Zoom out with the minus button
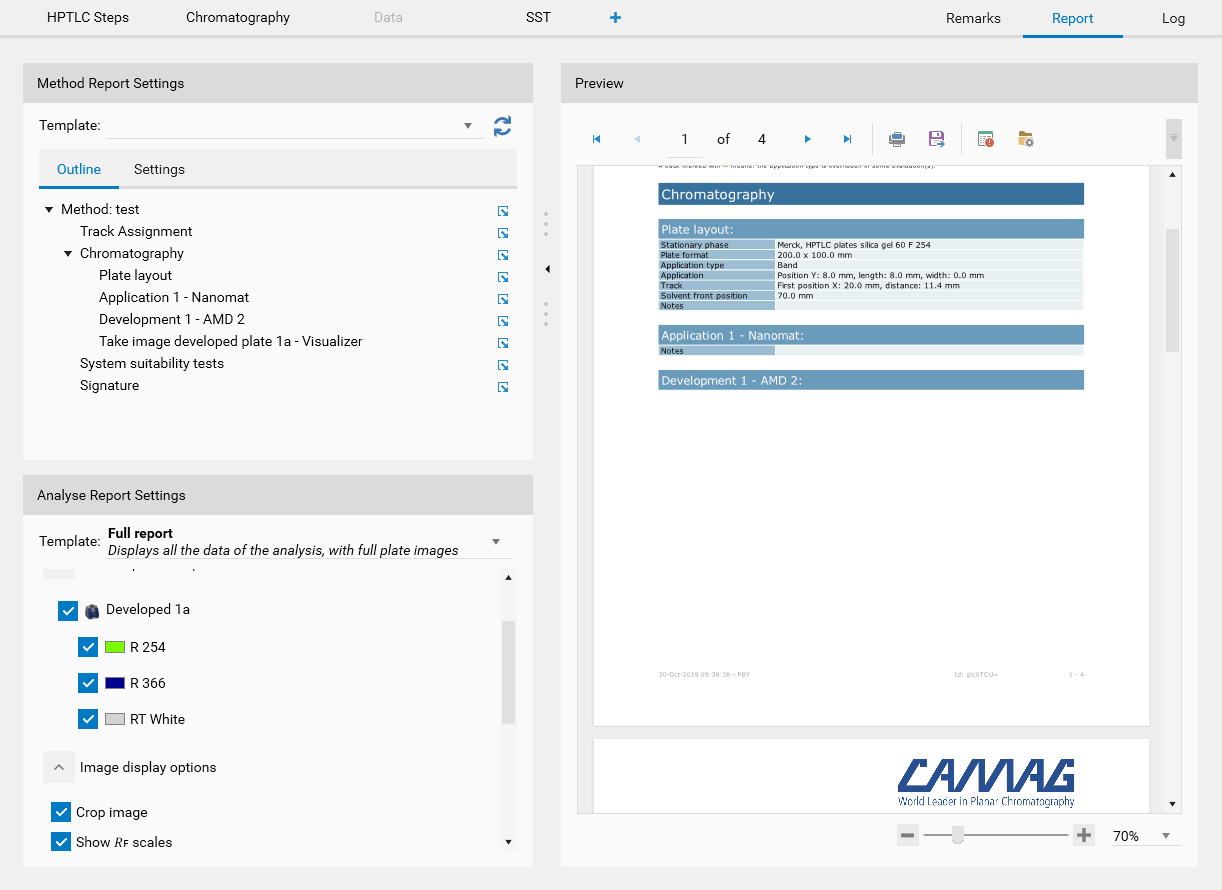The height and width of the screenshot is (890, 1222). point(907,835)
